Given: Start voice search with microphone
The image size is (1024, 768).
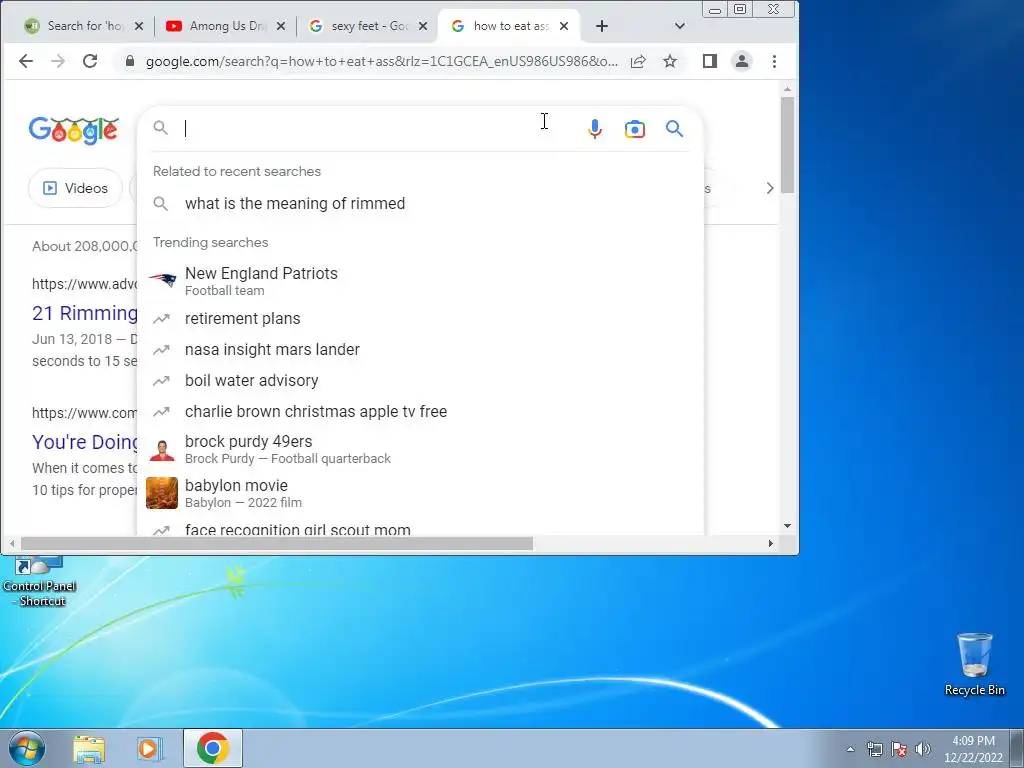Looking at the screenshot, I should (594, 129).
